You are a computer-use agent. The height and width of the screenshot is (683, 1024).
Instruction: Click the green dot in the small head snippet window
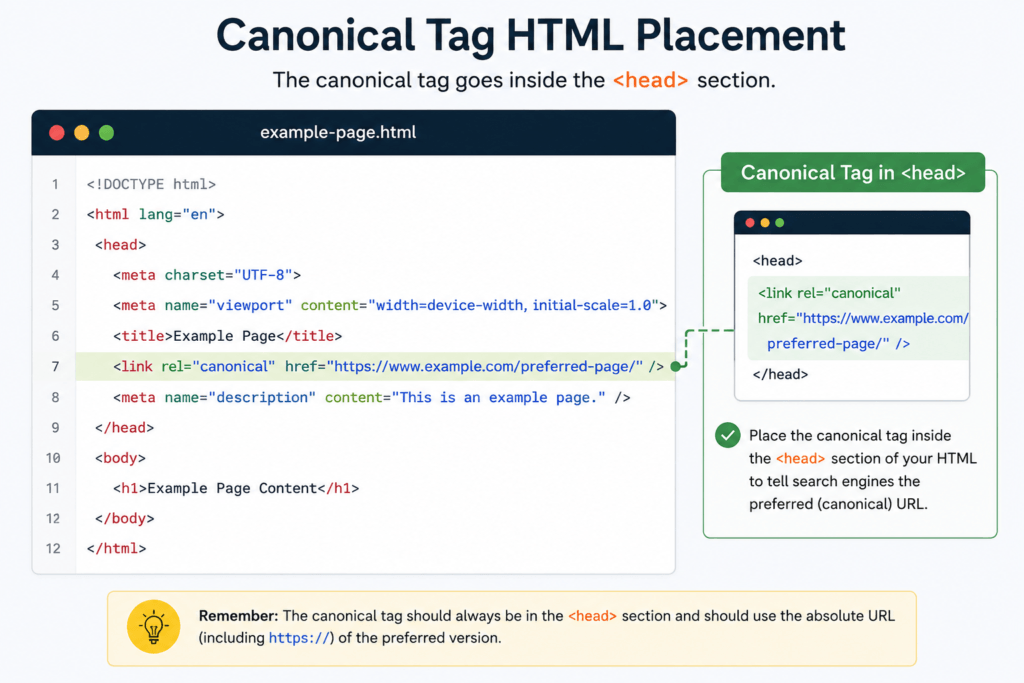(x=780, y=223)
